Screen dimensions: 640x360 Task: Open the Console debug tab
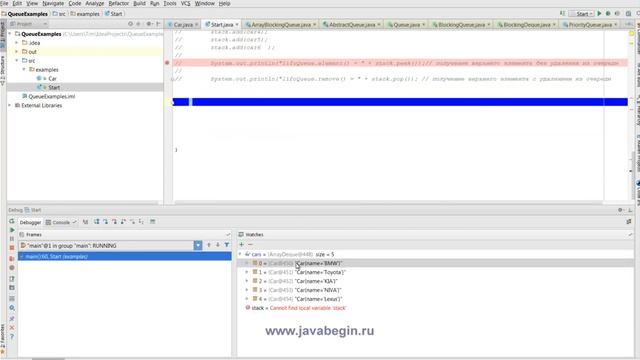tap(60, 222)
